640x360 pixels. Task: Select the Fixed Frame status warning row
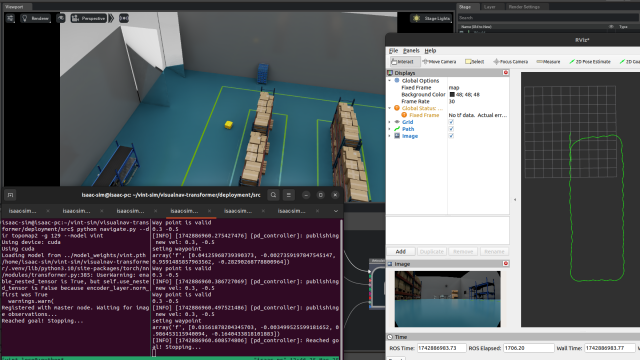click(448, 115)
